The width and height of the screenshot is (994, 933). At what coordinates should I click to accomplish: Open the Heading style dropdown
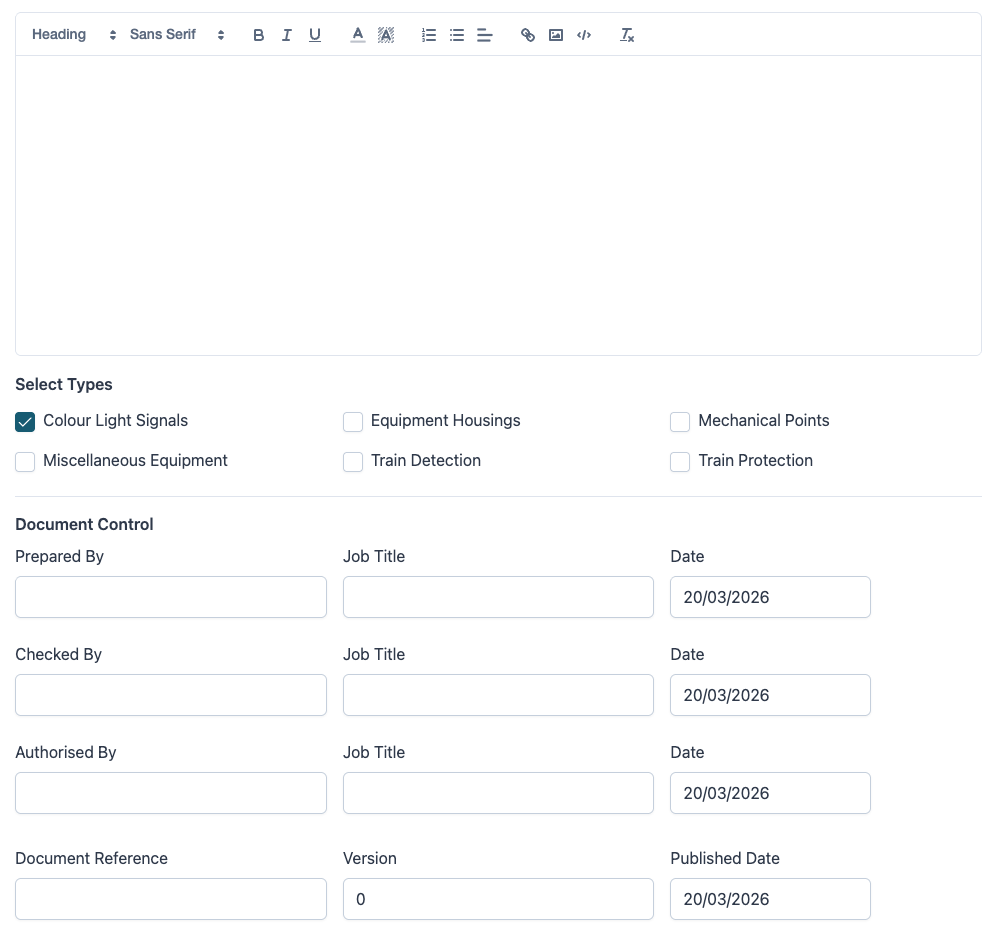click(74, 35)
